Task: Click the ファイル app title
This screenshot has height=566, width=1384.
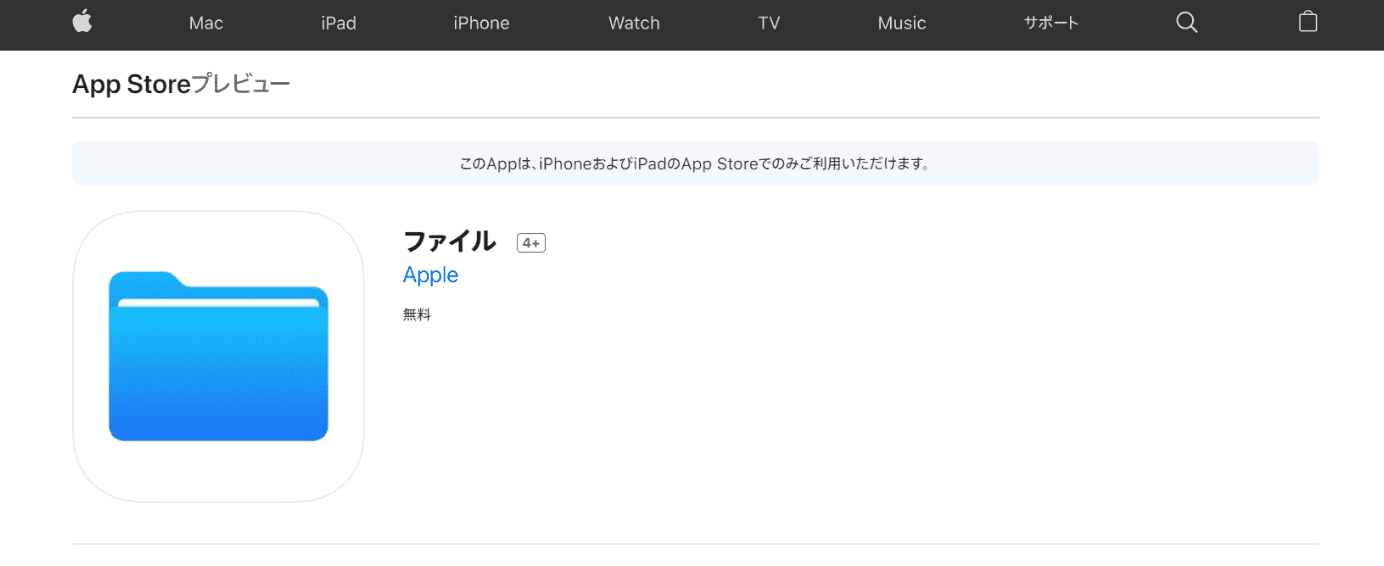Action: (x=450, y=241)
